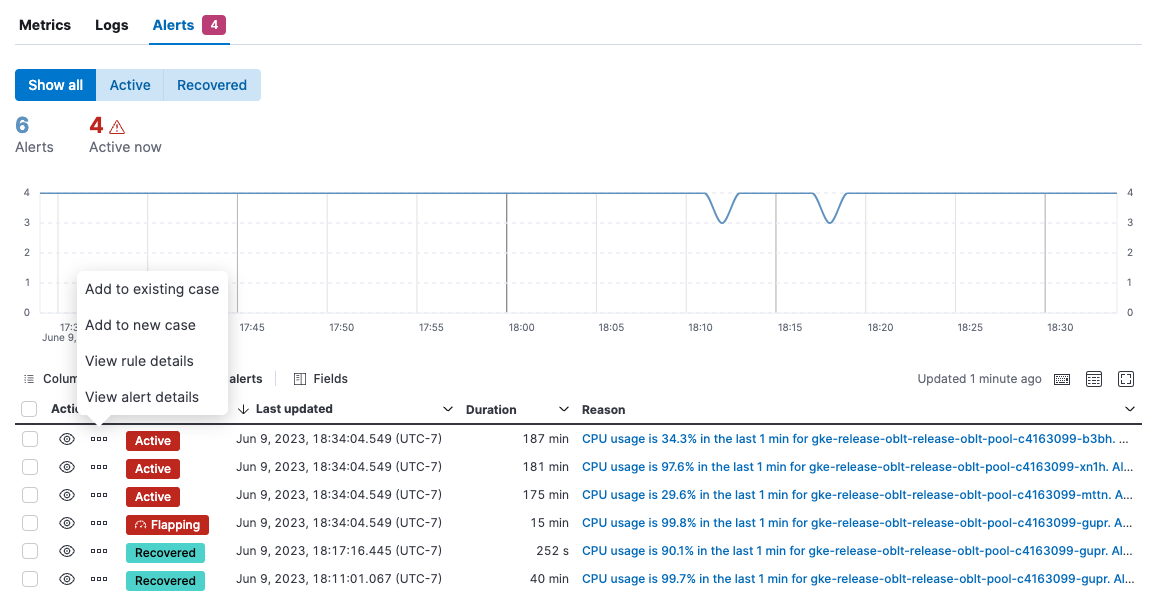Click the warning triangle next to Active now
1161x604 pixels.
tap(117, 126)
